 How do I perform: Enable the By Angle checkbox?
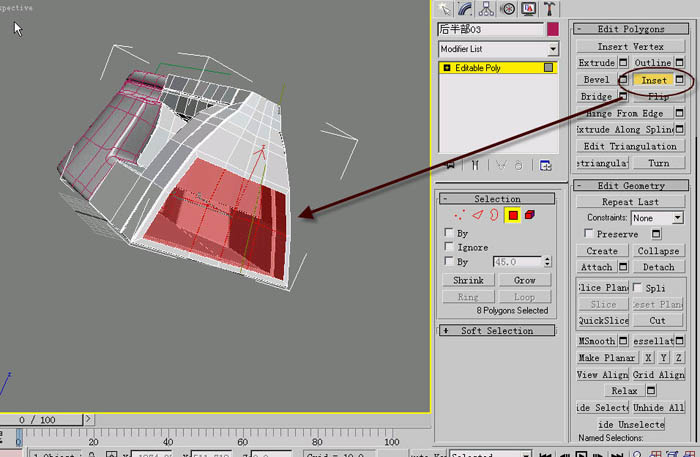pyautogui.click(x=449, y=261)
